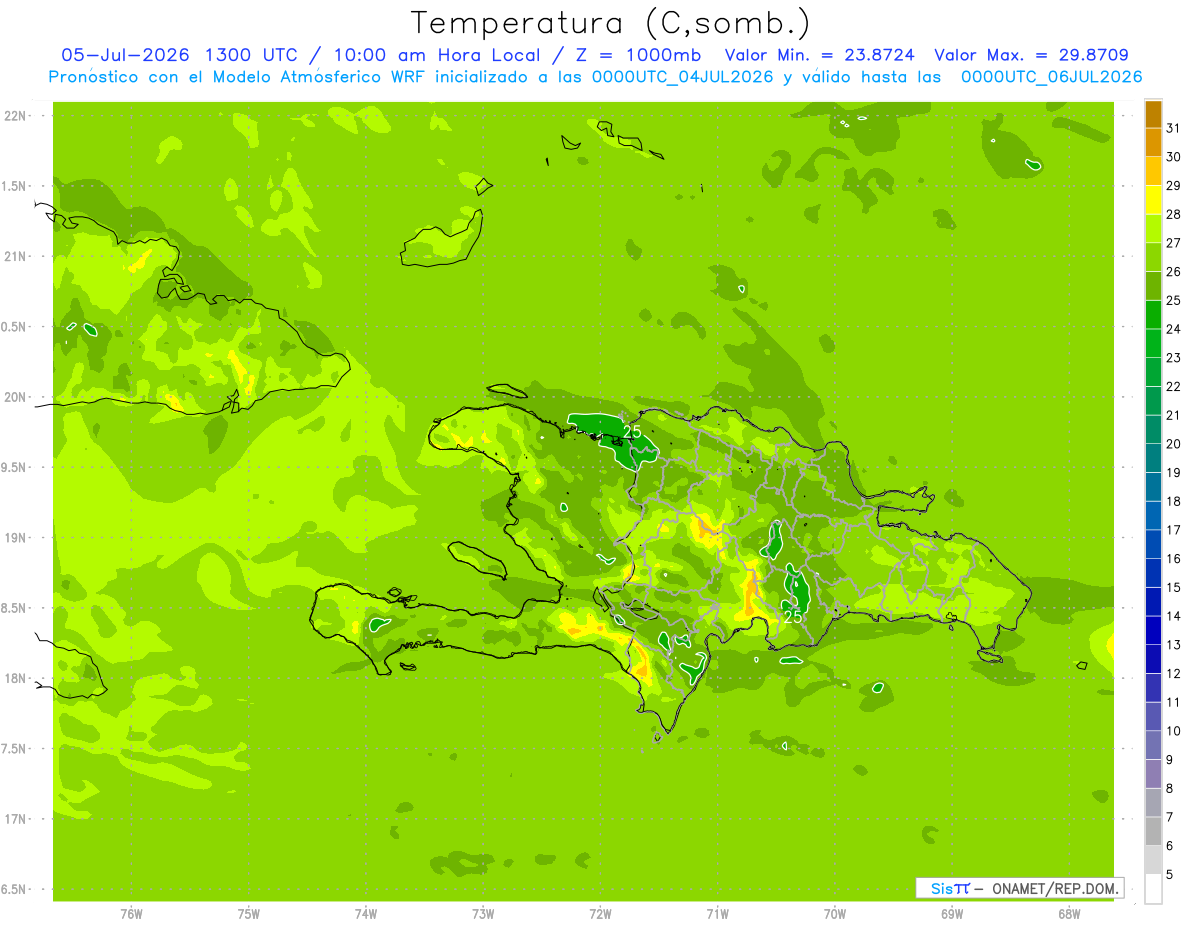Click the '73W' longitude label

coord(483,914)
